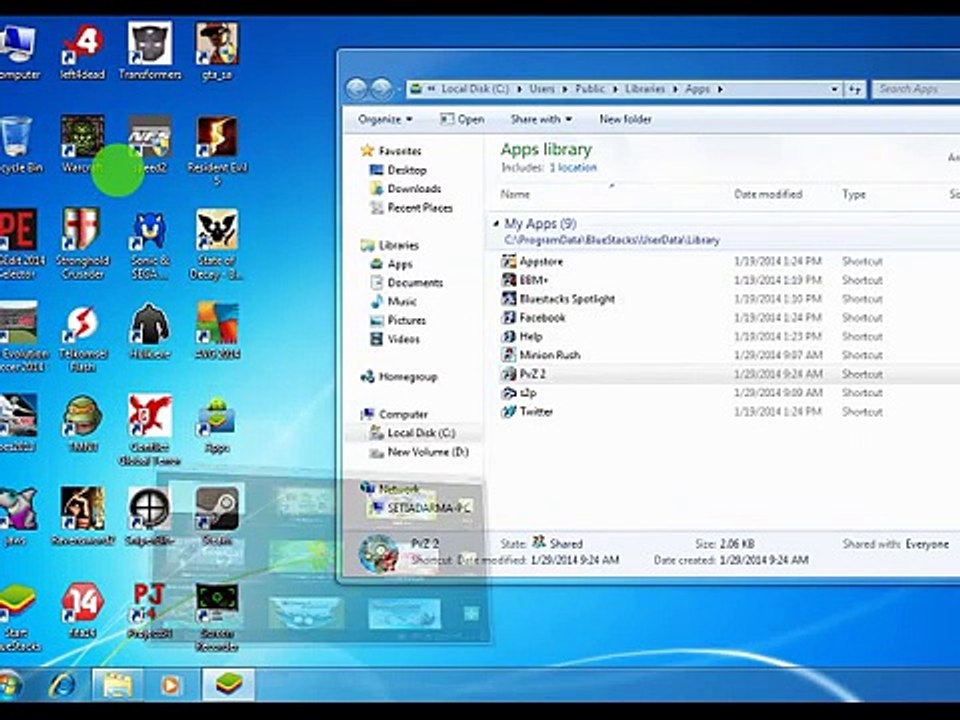Open Internet Explorer from the taskbar
Viewport: 960px width, 720px height.
(x=62, y=685)
